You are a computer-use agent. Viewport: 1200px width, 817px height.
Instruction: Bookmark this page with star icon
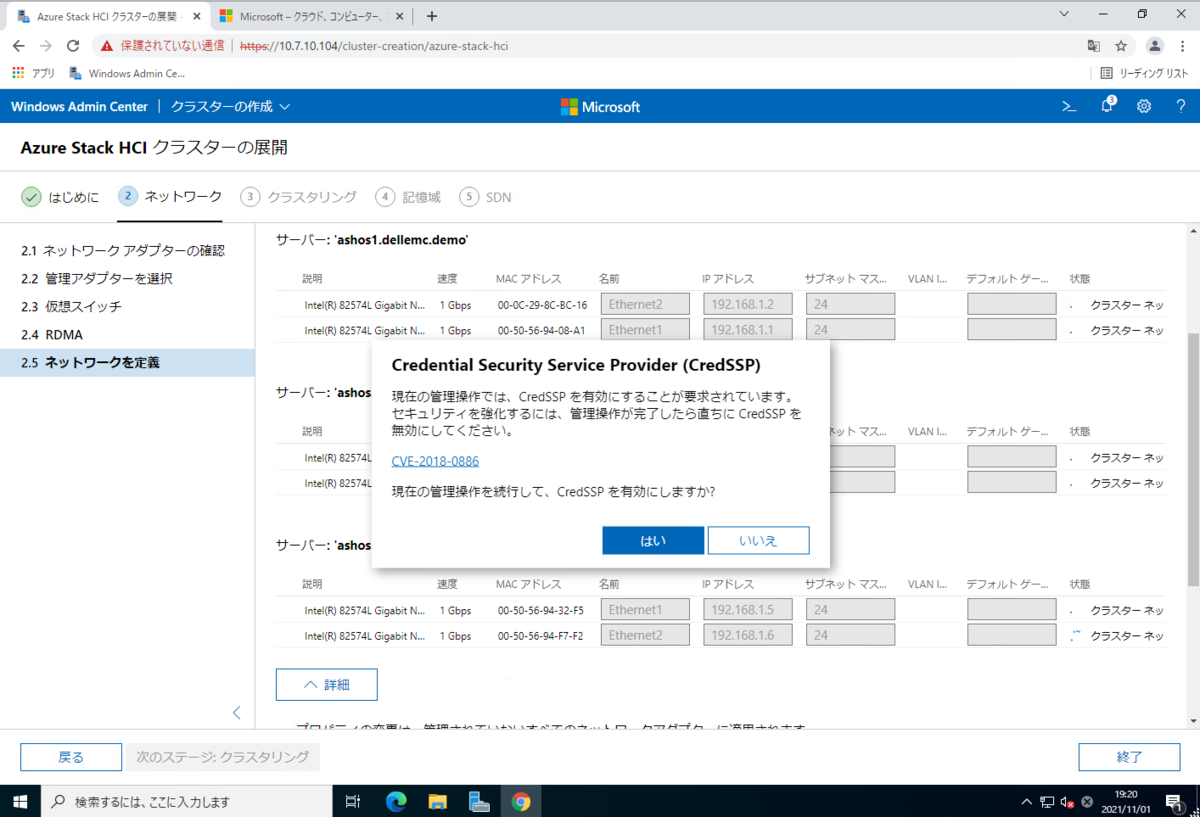coord(1121,46)
